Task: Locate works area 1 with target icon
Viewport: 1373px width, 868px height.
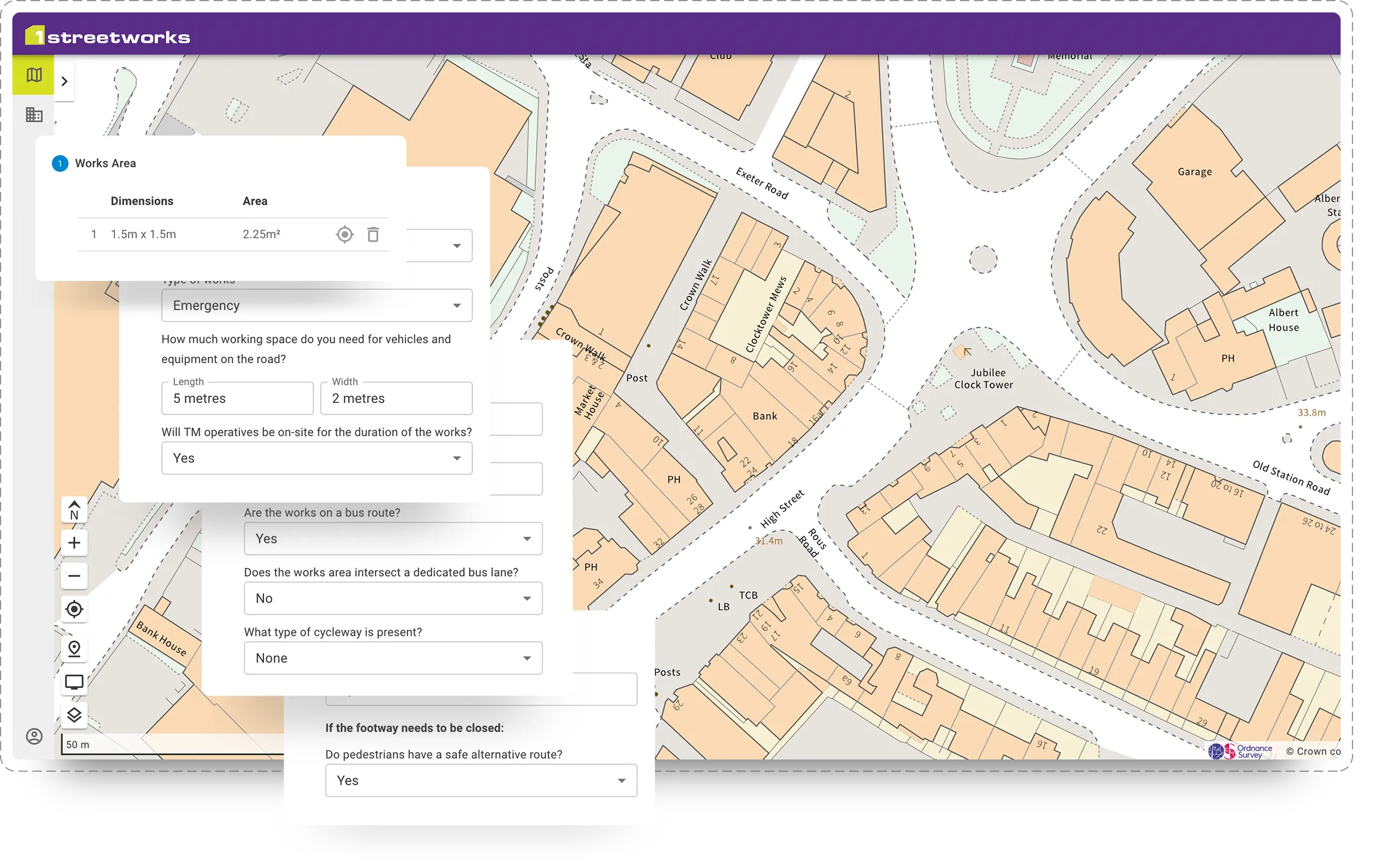Action: pyautogui.click(x=345, y=235)
